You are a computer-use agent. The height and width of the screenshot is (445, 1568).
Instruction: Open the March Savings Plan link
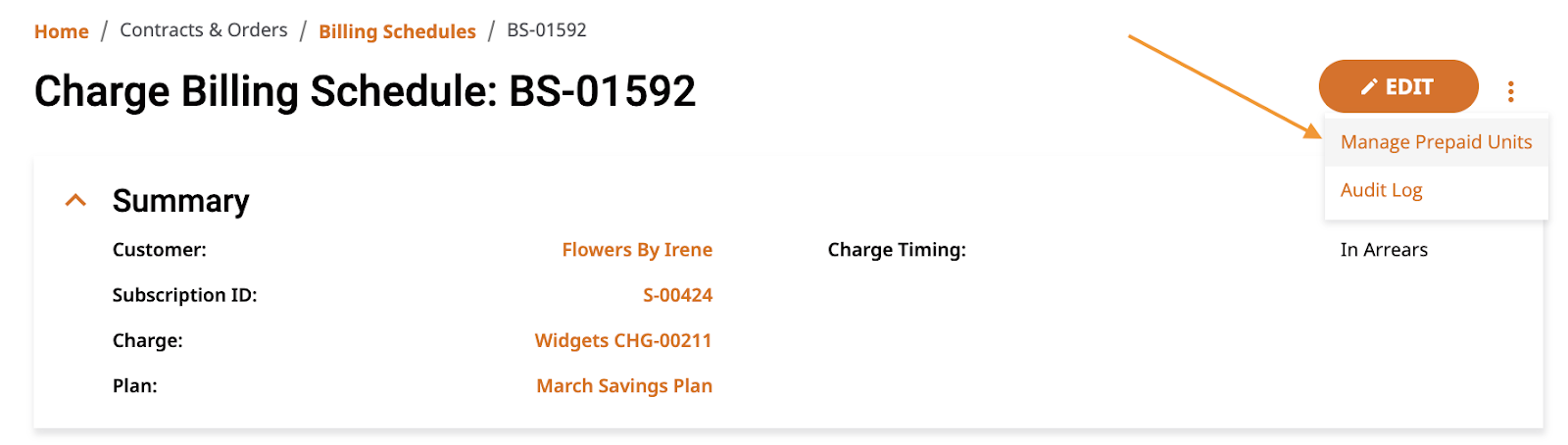(624, 386)
